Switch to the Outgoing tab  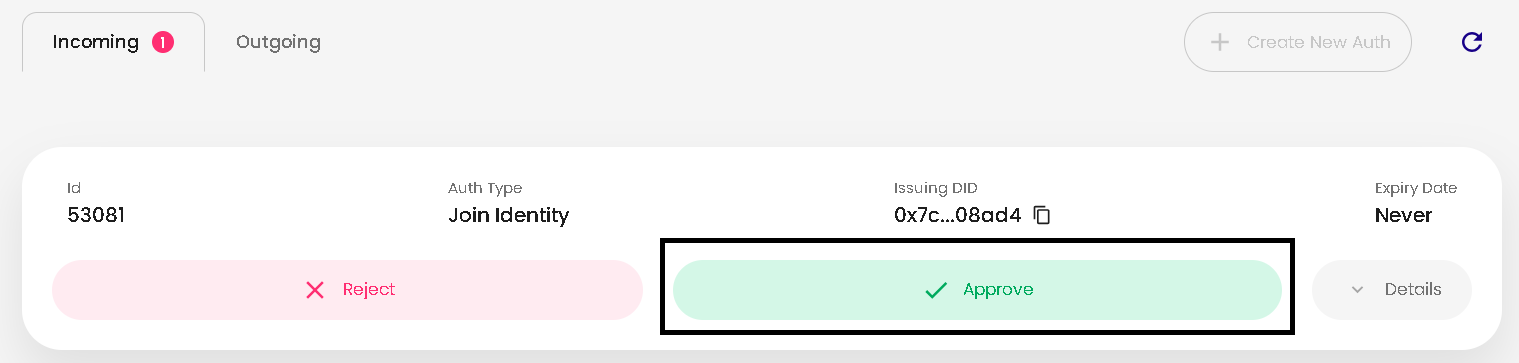click(x=278, y=42)
